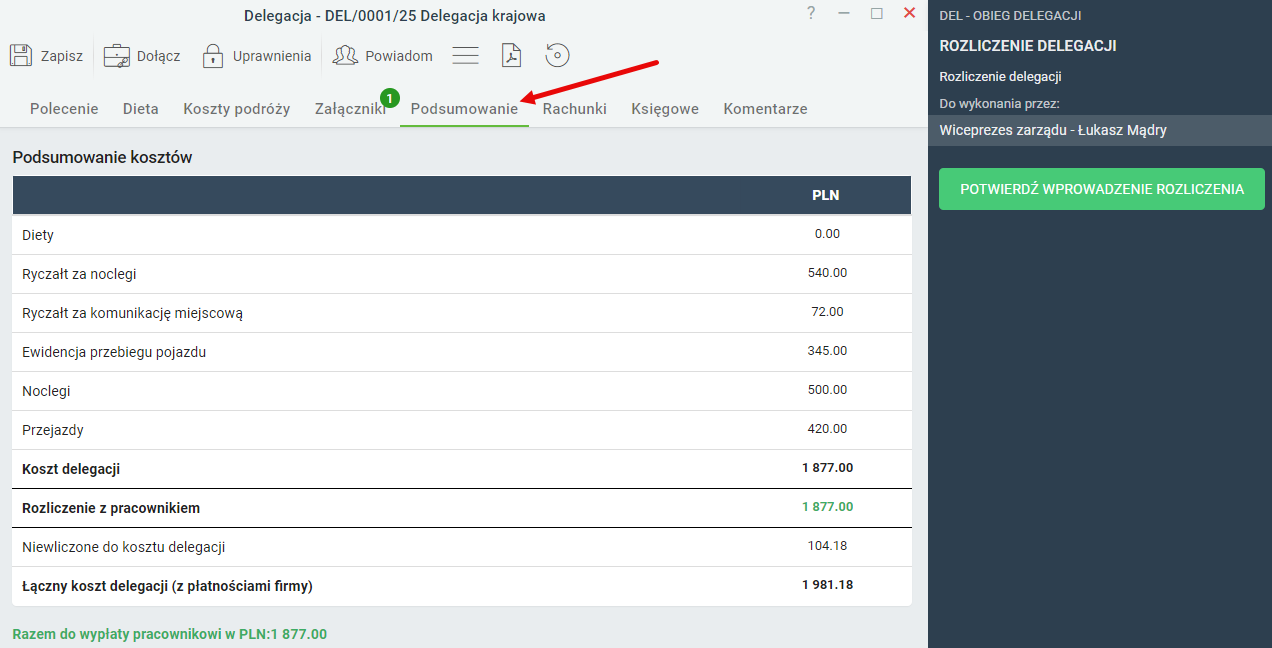Click the green attachments count badge
Image resolution: width=1272 pixels, height=648 pixels.
click(x=390, y=97)
